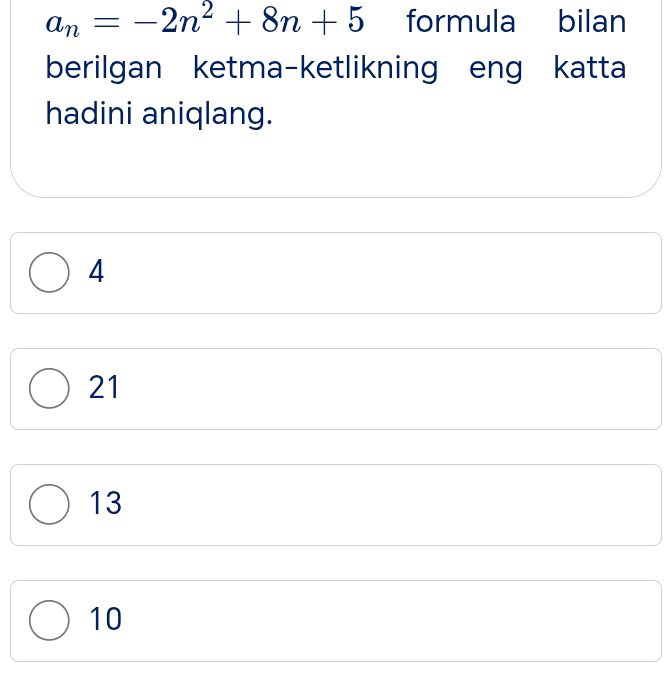Image resolution: width=664 pixels, height=693 pixels.
Task: Click the word "katta" in the question
Action: click(590, 69)
